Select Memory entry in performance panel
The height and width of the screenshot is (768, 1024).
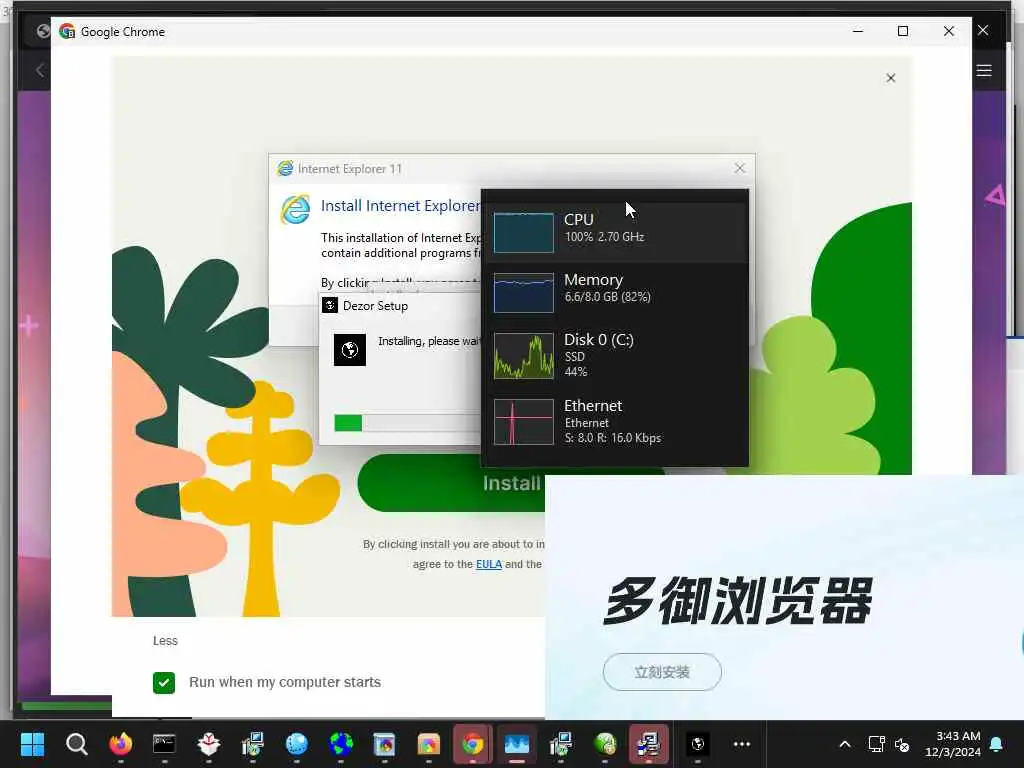tap(615, 293)
